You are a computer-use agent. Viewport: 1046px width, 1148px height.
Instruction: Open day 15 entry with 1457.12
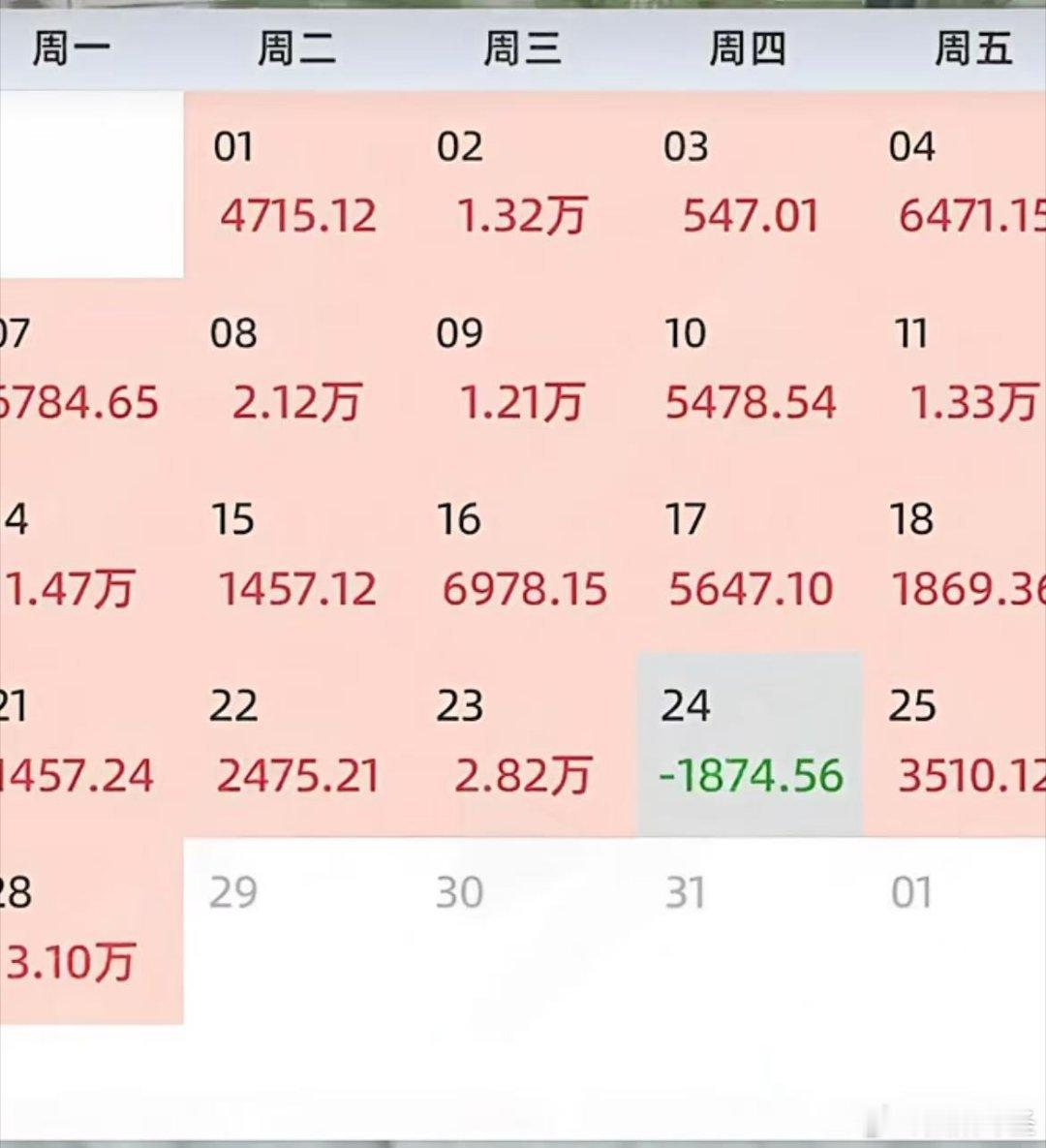[296, 559]
